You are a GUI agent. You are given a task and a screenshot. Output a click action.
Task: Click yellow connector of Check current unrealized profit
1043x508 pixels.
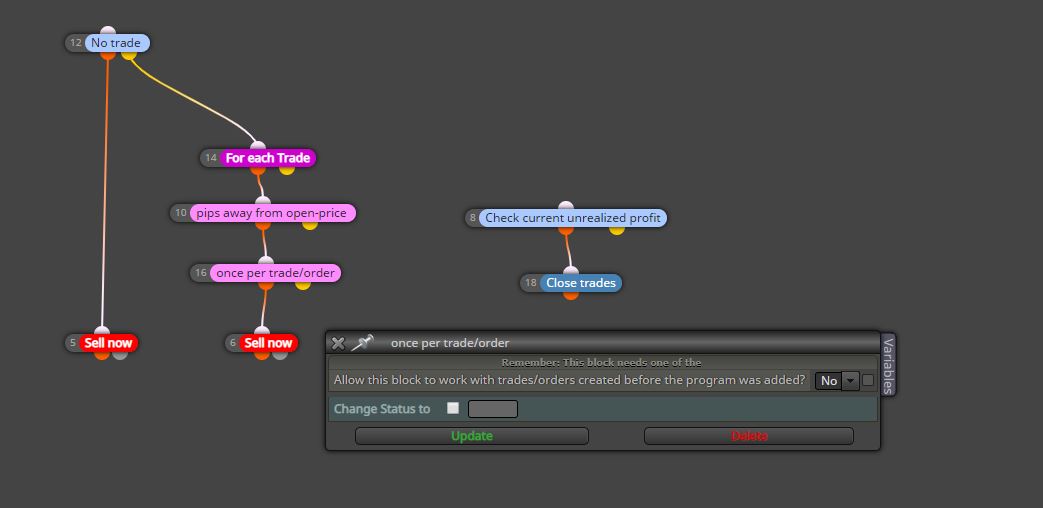coord(617,230)
